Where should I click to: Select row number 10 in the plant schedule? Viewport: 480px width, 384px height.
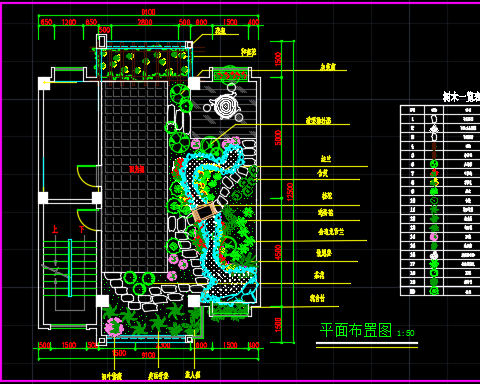point(412,201)
